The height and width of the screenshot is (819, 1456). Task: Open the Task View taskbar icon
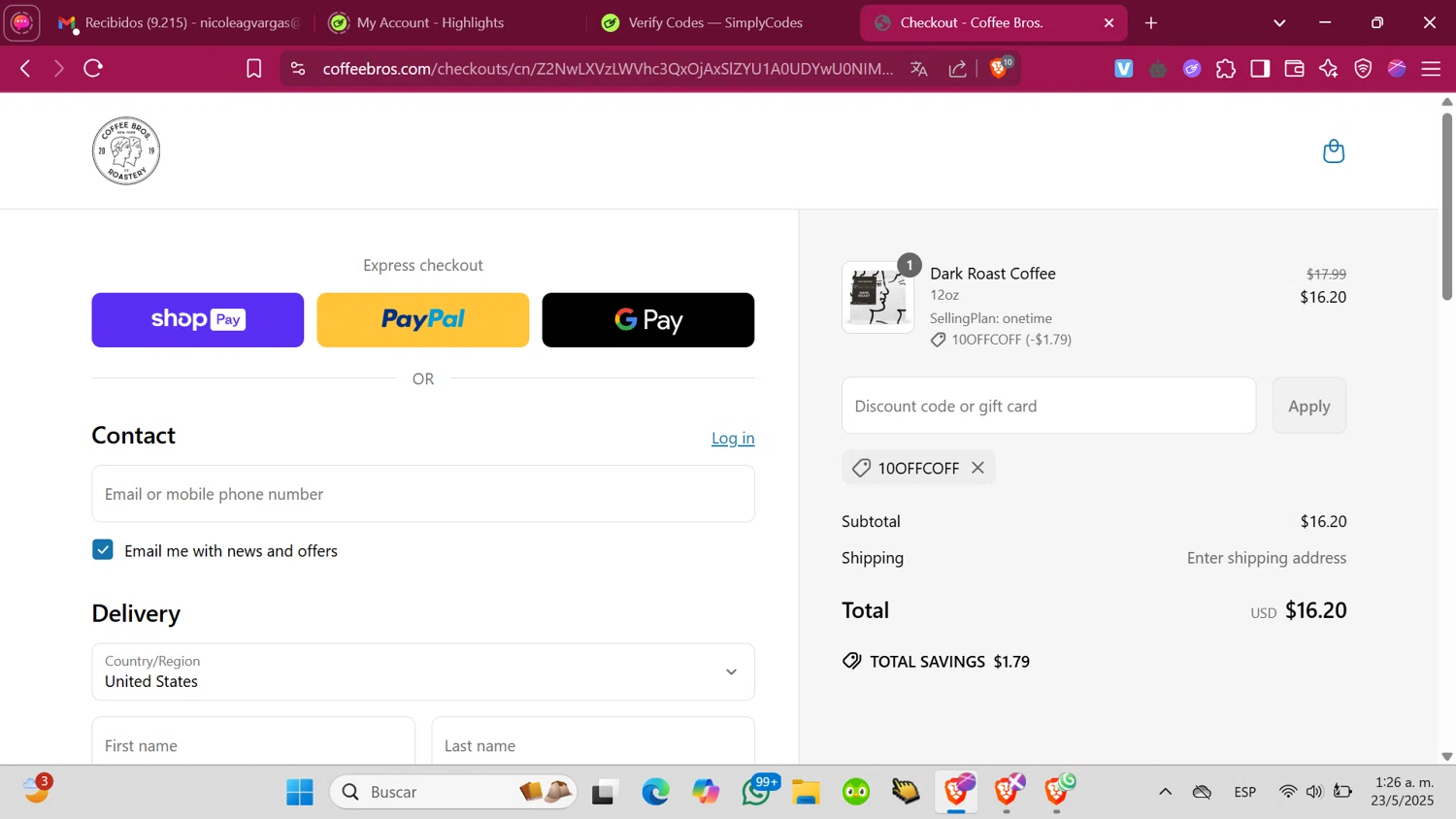[605, 792]
